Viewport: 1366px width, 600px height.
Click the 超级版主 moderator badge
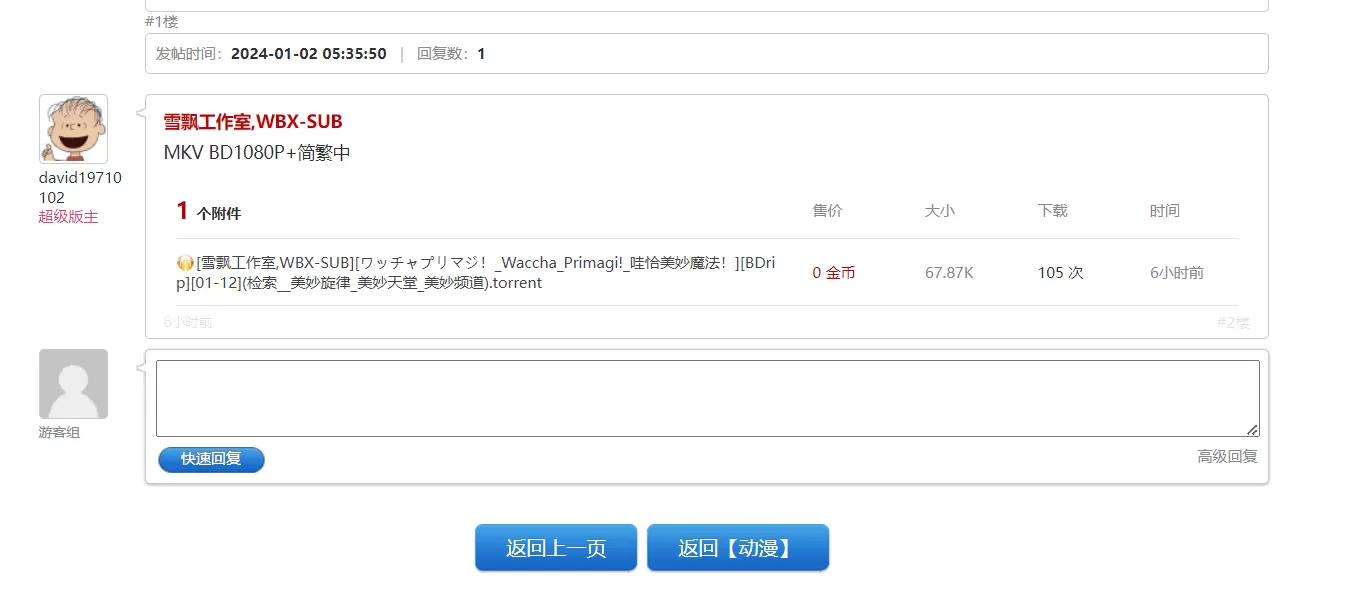pos(67,217)
